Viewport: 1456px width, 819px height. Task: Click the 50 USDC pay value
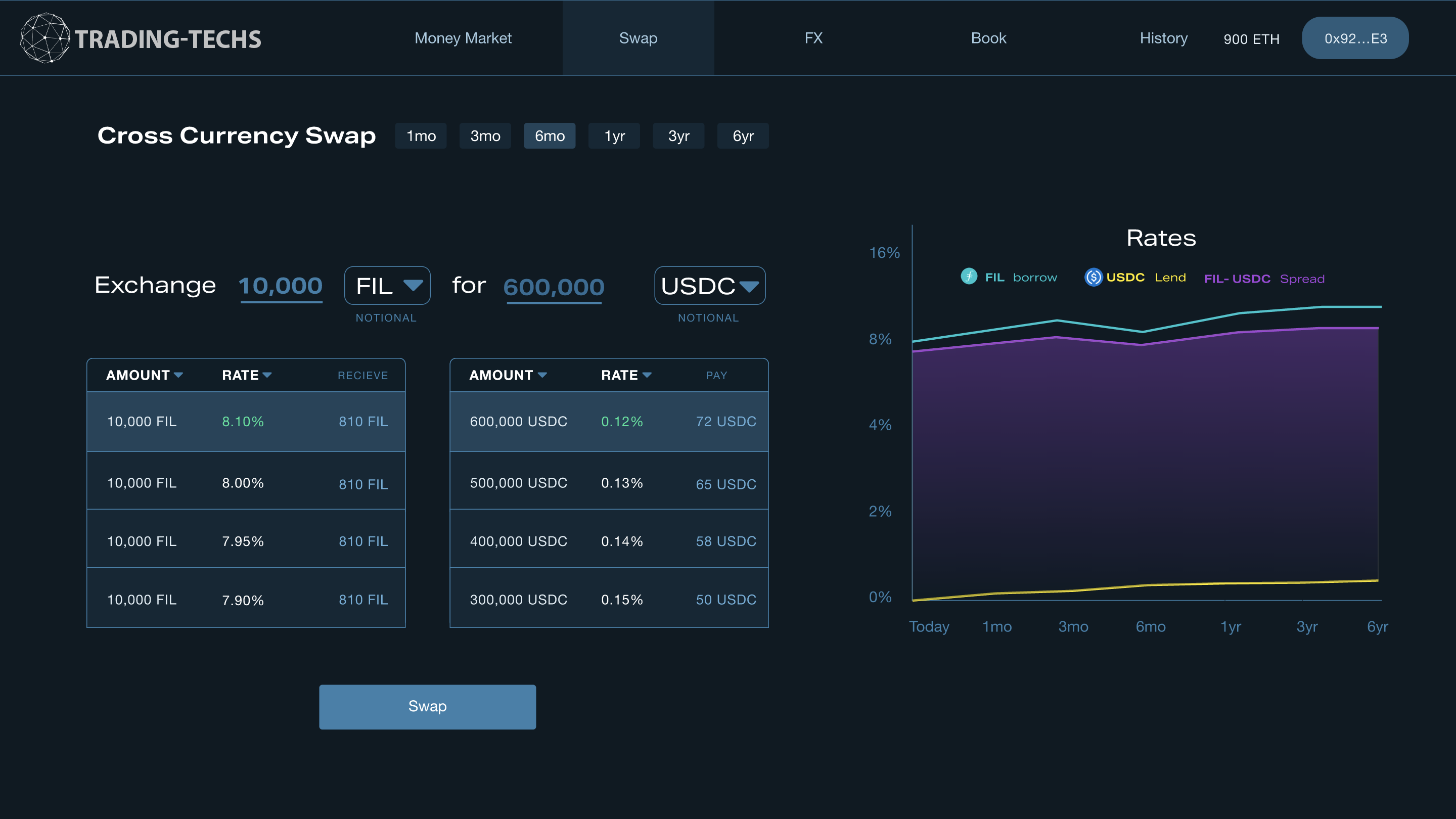[726, 600]
